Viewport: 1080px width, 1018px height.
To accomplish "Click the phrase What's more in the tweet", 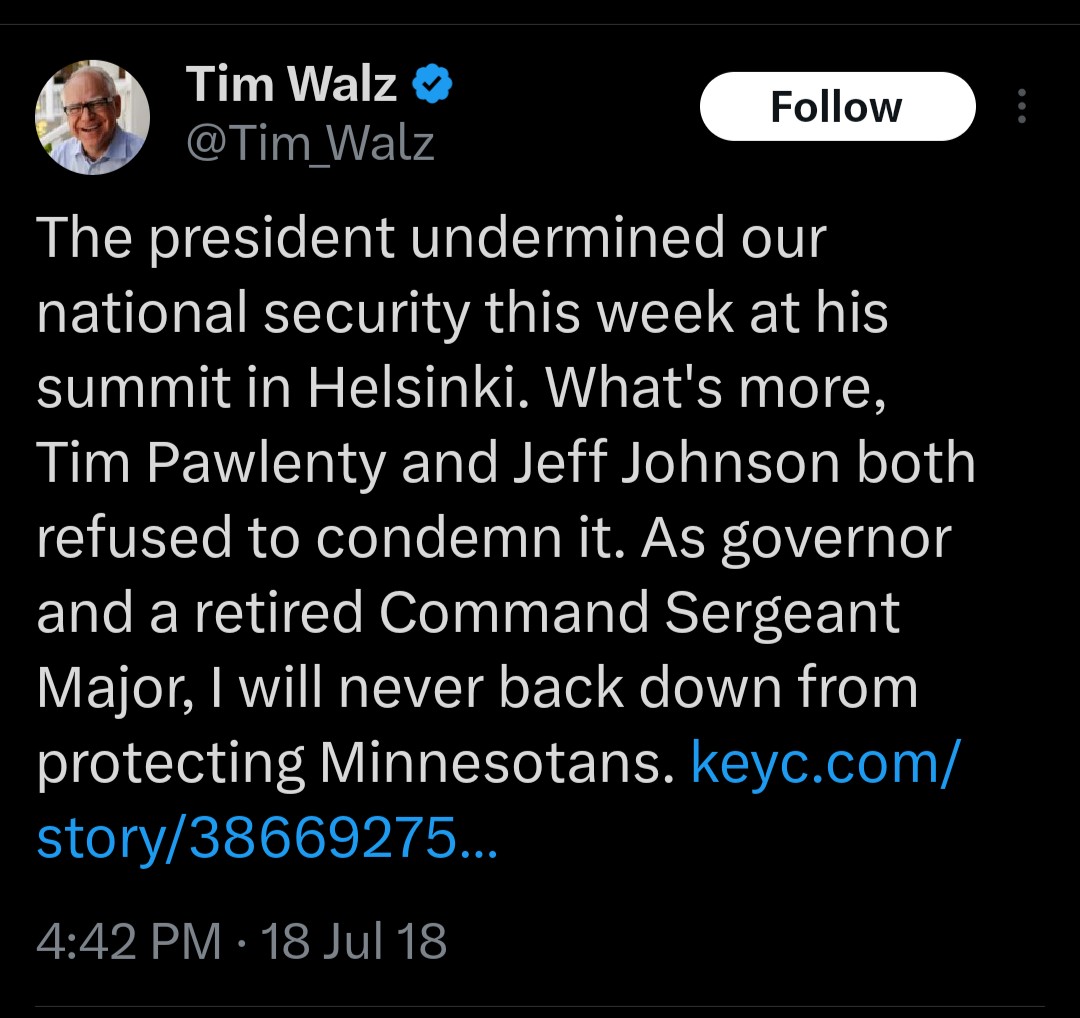I will click(714, 388).
